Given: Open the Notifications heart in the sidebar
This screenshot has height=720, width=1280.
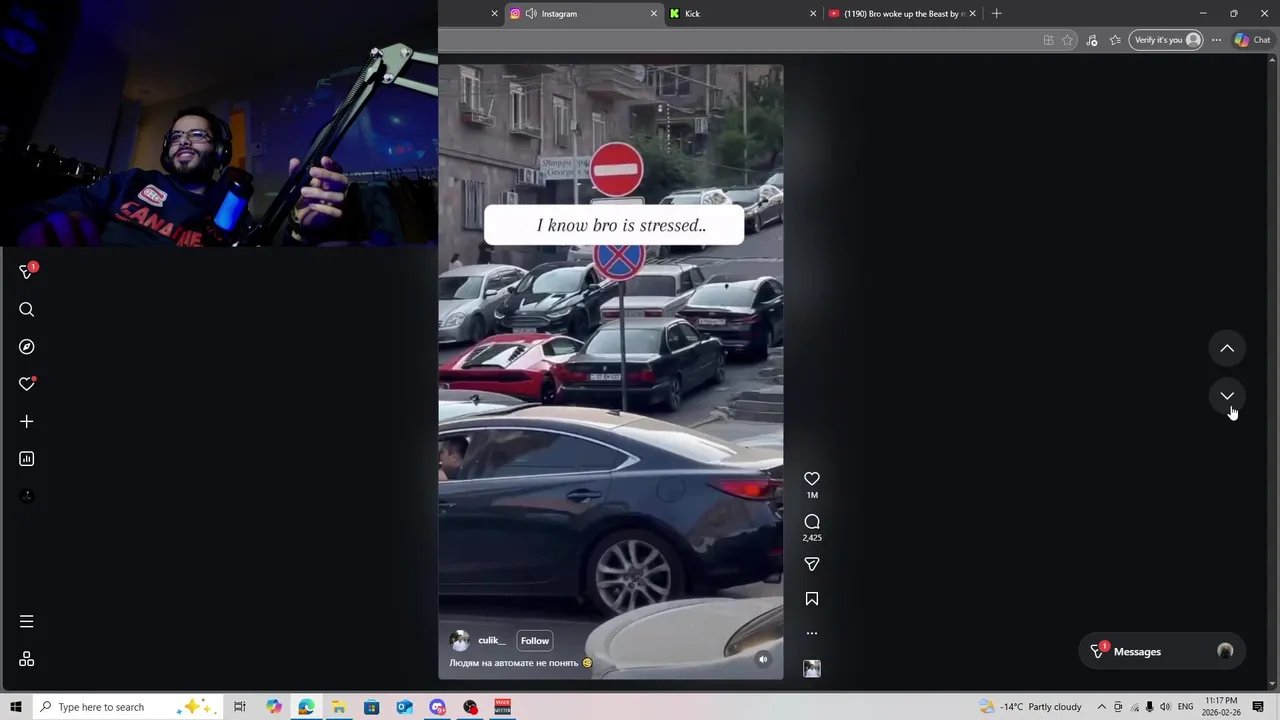Looking at the screenshot, I should pos(27,384).
